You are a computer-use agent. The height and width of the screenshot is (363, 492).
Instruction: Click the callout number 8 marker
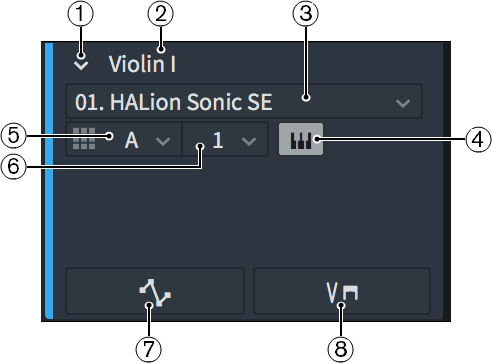pyautogui.click(x=340, y=349)
